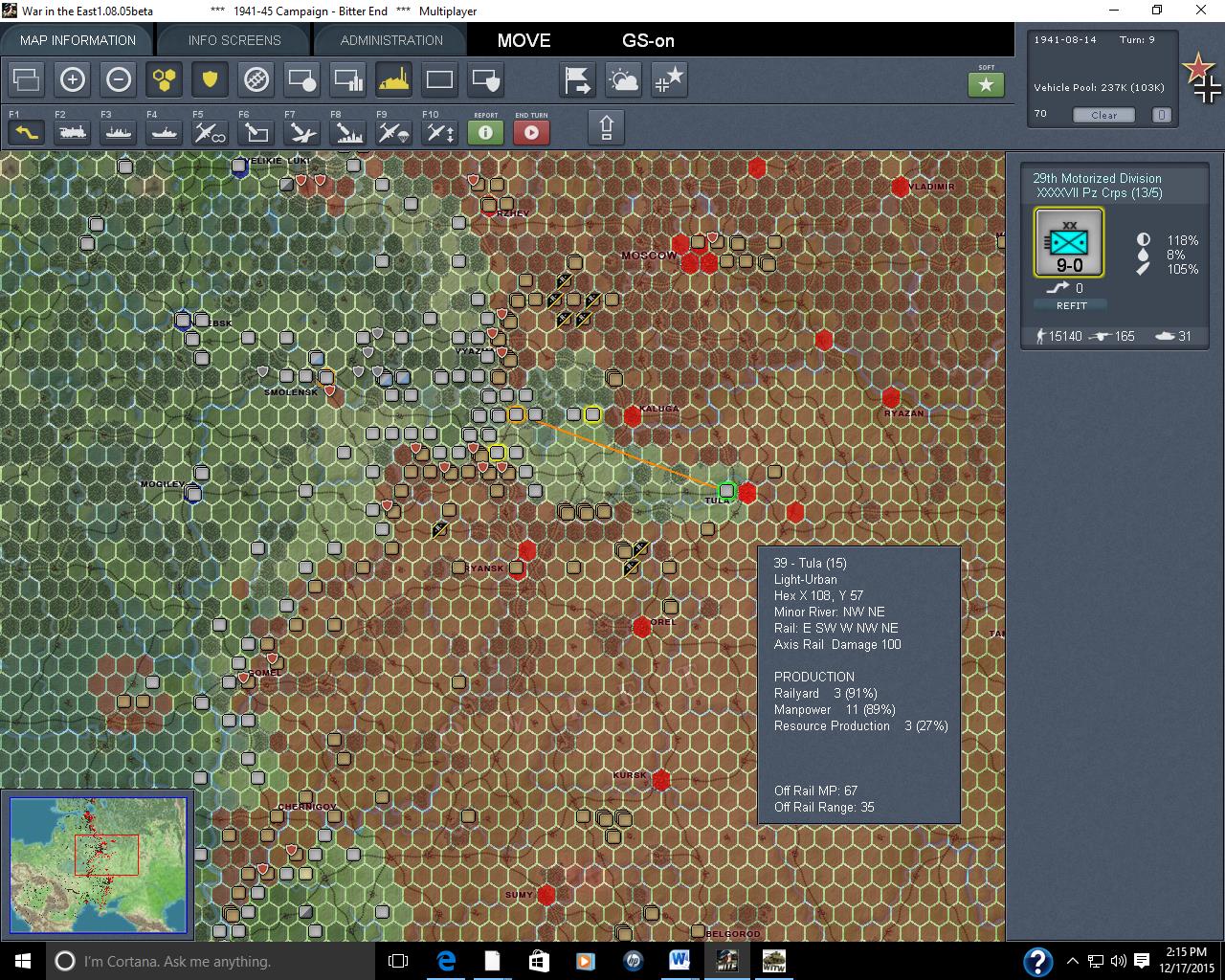Viewport: 1225px width, 980px height.
Task: Open Microsoft Edge from taskbar
Action: [446, 961]
